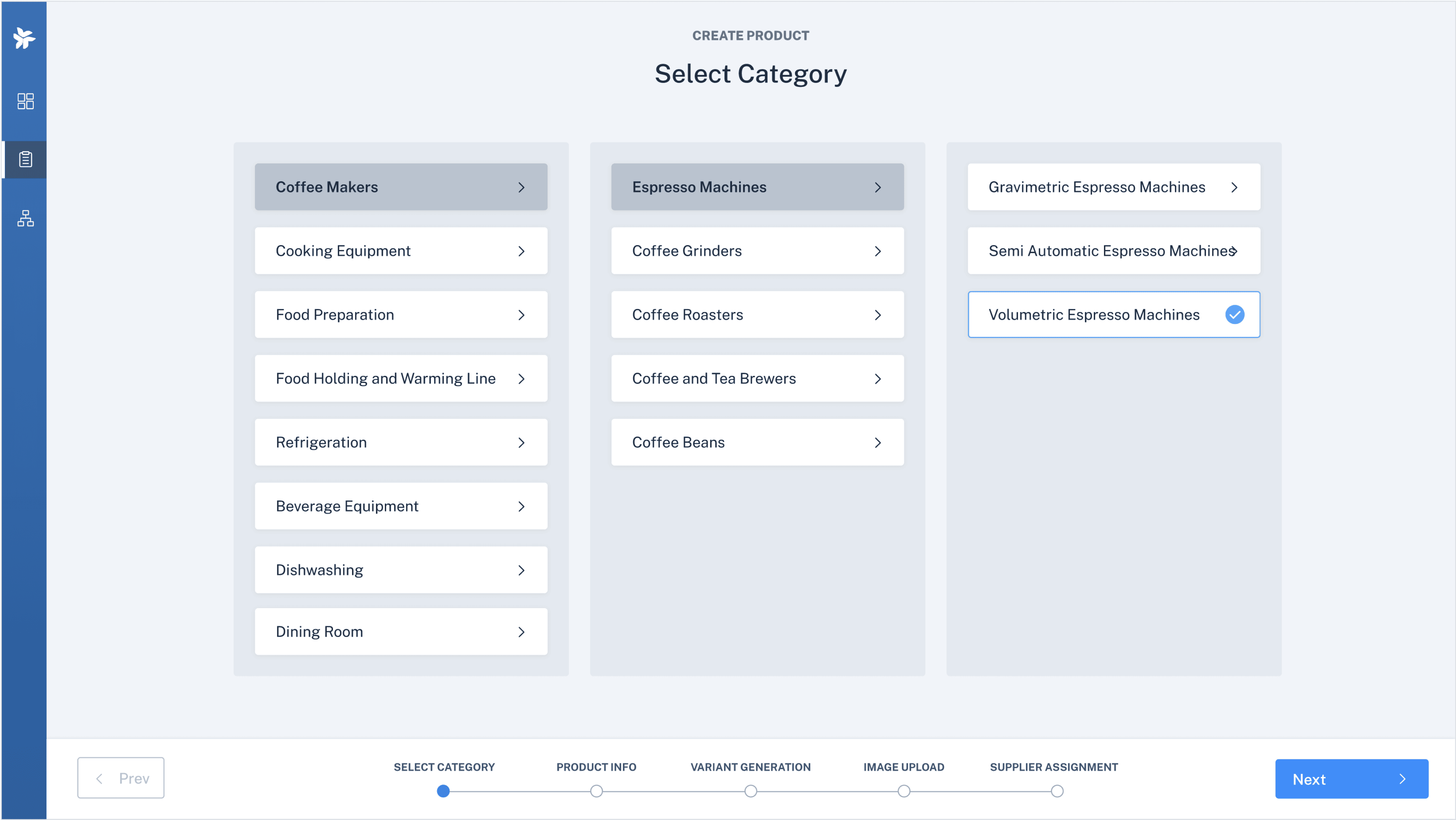
Task: Expand the Cooking Equipment category
Action: [400, 251]
